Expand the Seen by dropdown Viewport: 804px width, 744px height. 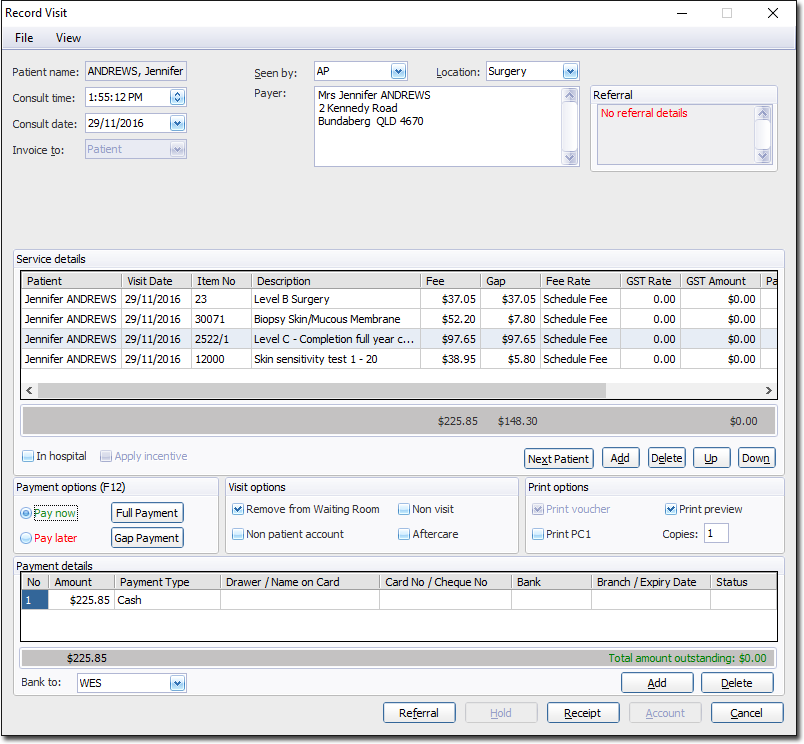[398, 72]
